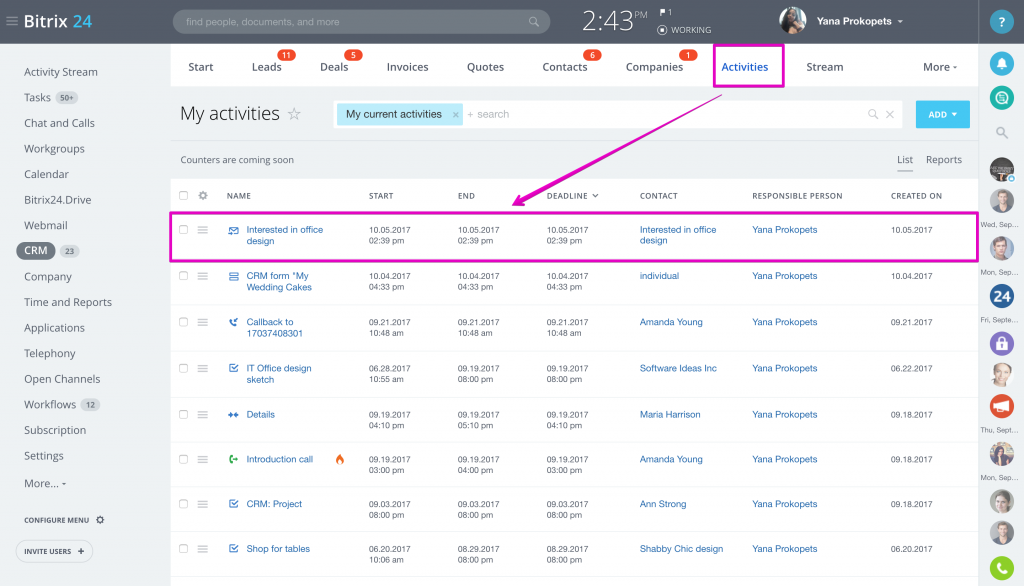Check the Interested in office design row checkbox
The width and height of the screenshot is (1024, 586).
click(x=184, y=229)
